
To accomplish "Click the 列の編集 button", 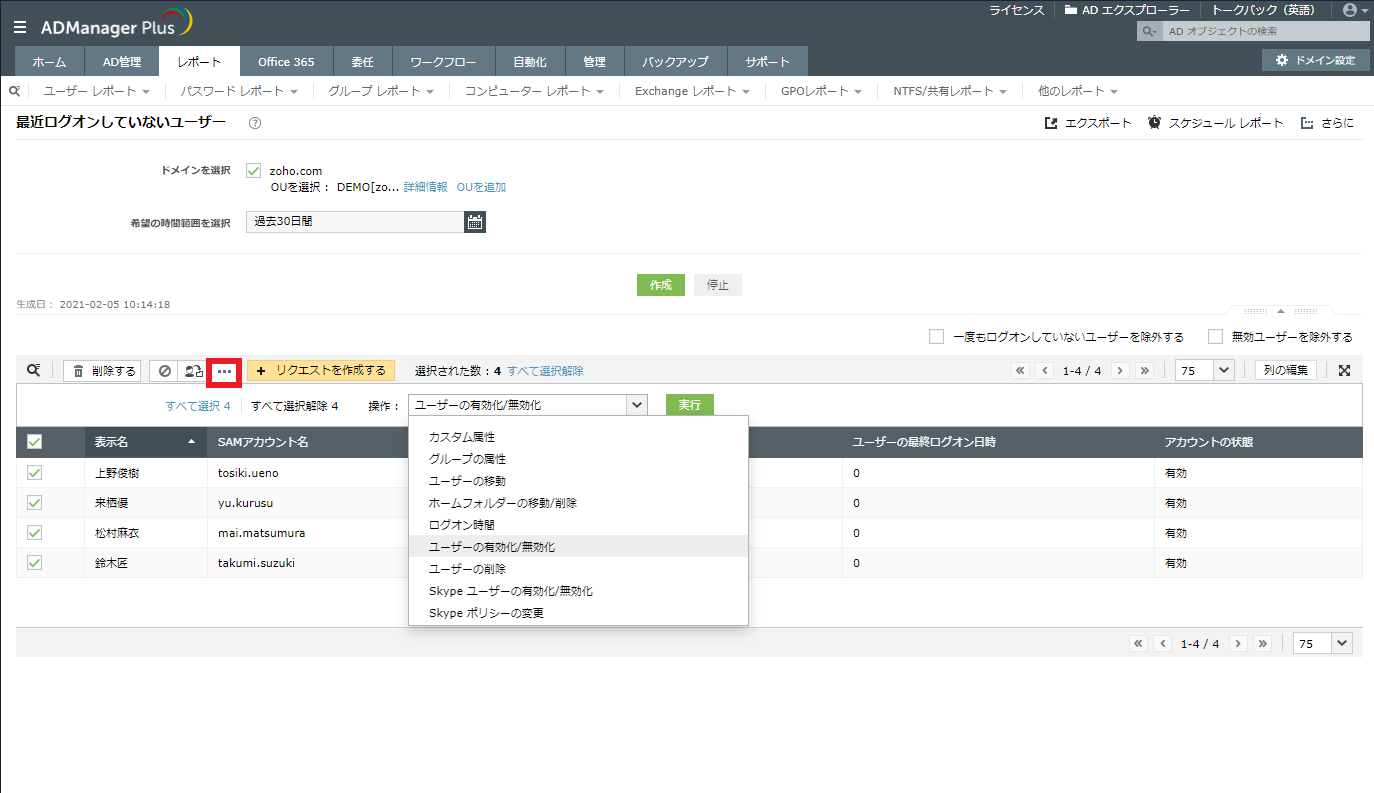I will (x=1286, y=370).
